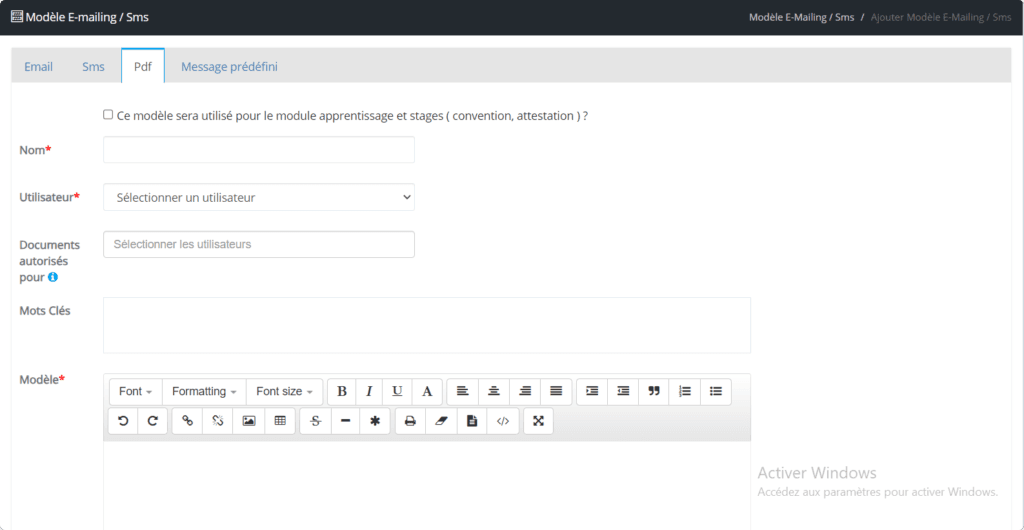
Task: Insert an image in editor
Action: pos(249,422)
